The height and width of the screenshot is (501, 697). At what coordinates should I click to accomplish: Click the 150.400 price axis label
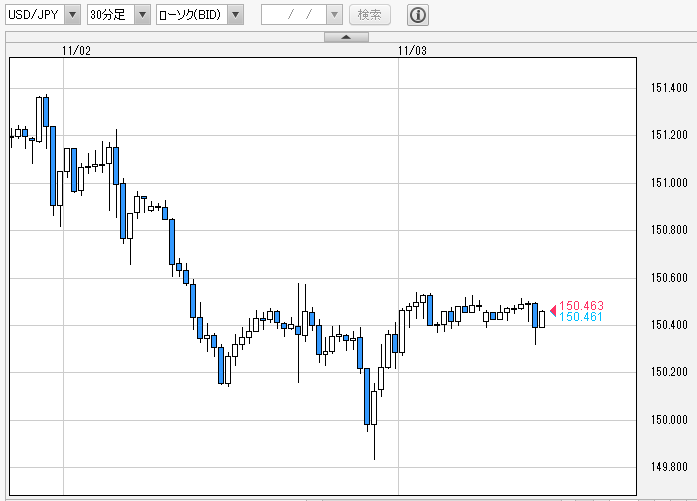669,325
